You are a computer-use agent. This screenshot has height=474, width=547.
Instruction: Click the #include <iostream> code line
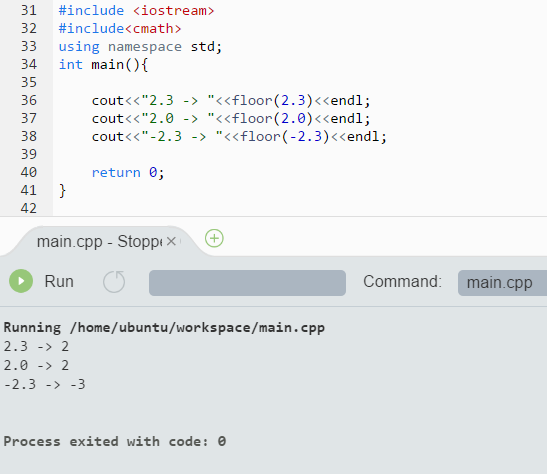tap(136, 10)
